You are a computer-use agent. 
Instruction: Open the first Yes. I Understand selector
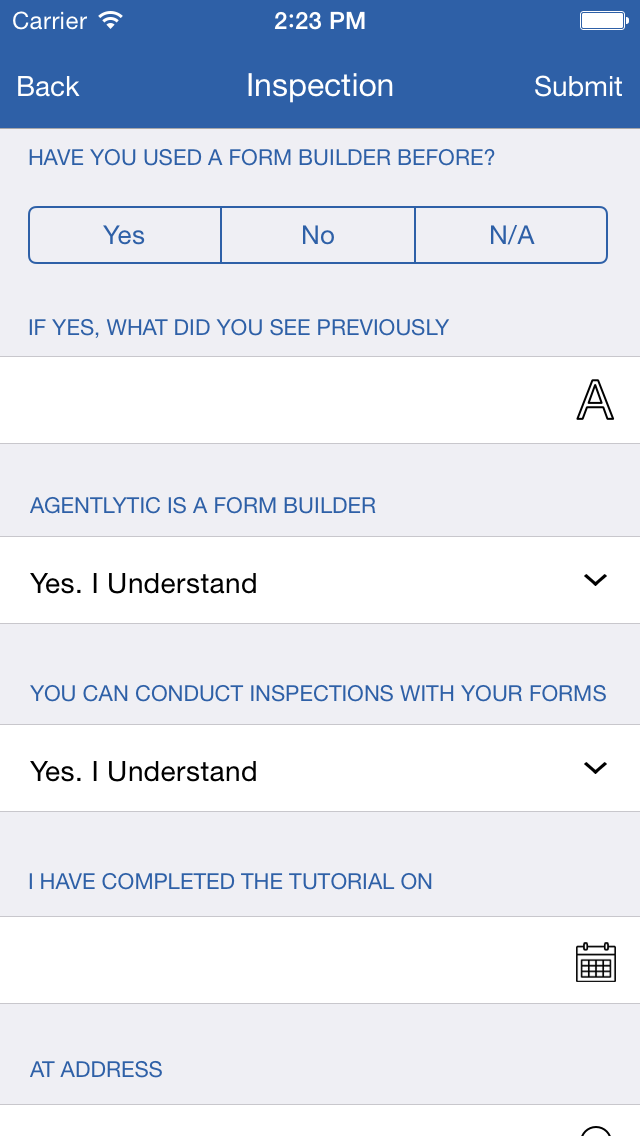(x=320, y=580)
